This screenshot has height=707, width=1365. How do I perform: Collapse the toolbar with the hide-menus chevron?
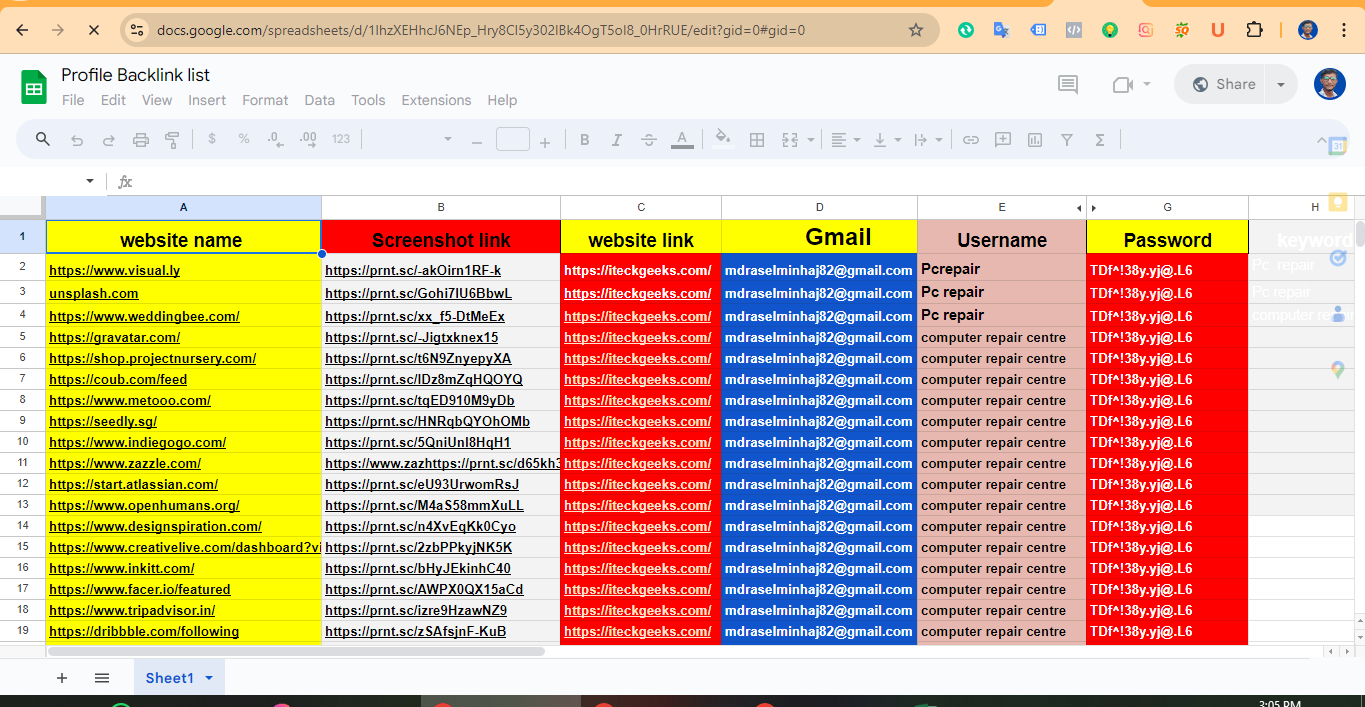coord(1321,139)
